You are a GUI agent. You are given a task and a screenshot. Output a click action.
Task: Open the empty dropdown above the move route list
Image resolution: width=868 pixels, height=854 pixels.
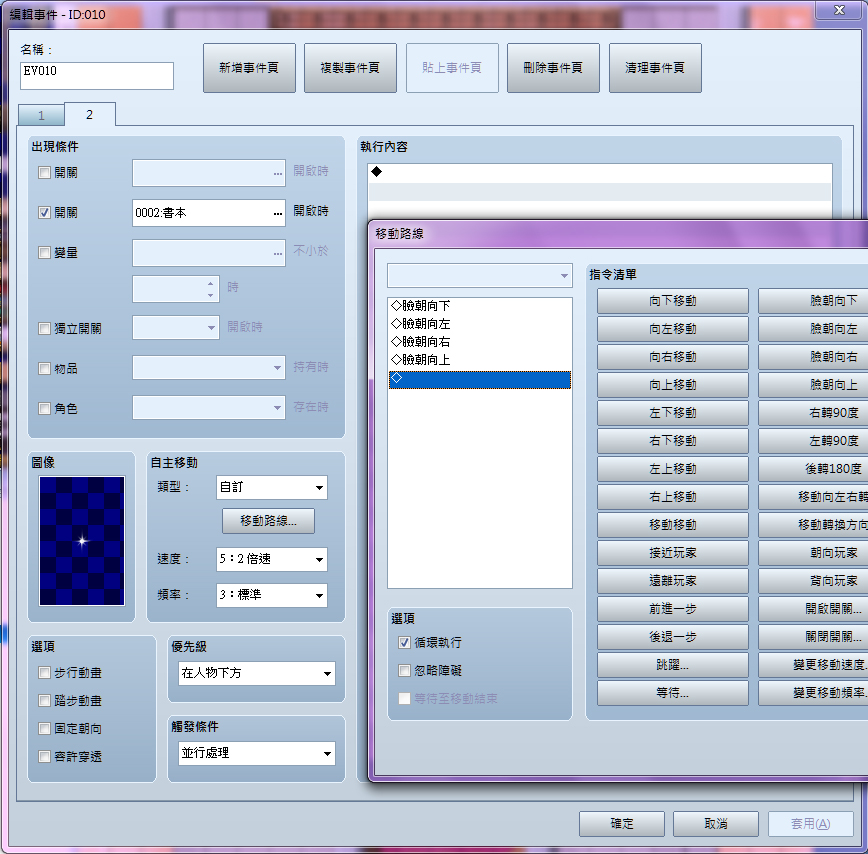coord(479,276)
